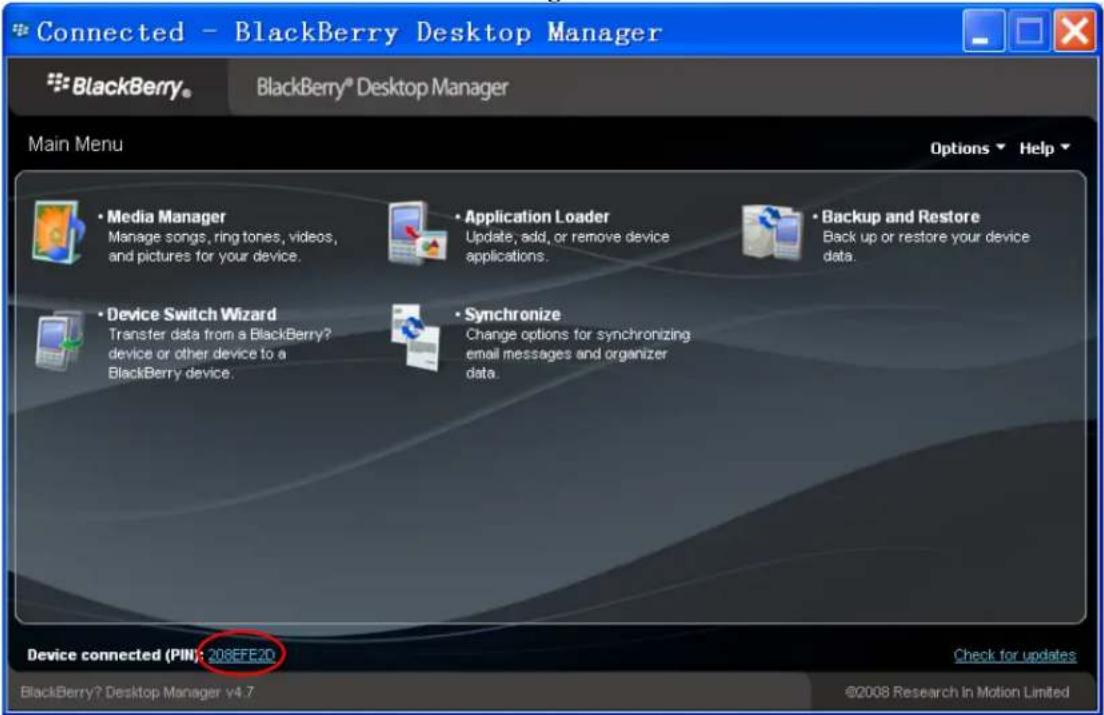The width and height of the screenshot is (1104, 715).
Task: Click the Application Loader icon
Action: click(417, 234)
